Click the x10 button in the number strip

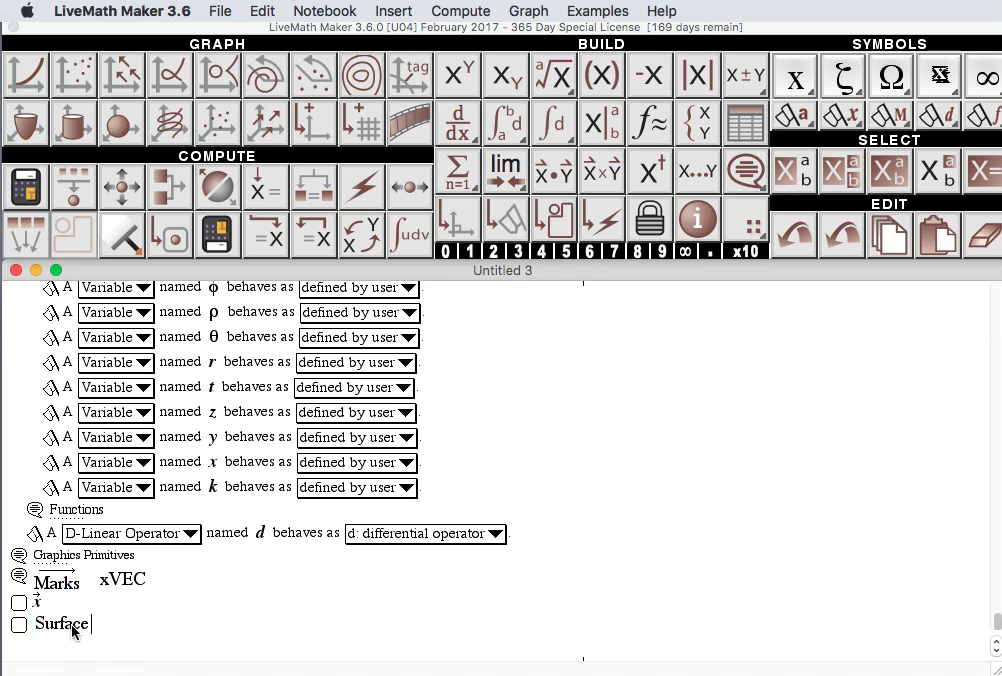pos(744,251)
